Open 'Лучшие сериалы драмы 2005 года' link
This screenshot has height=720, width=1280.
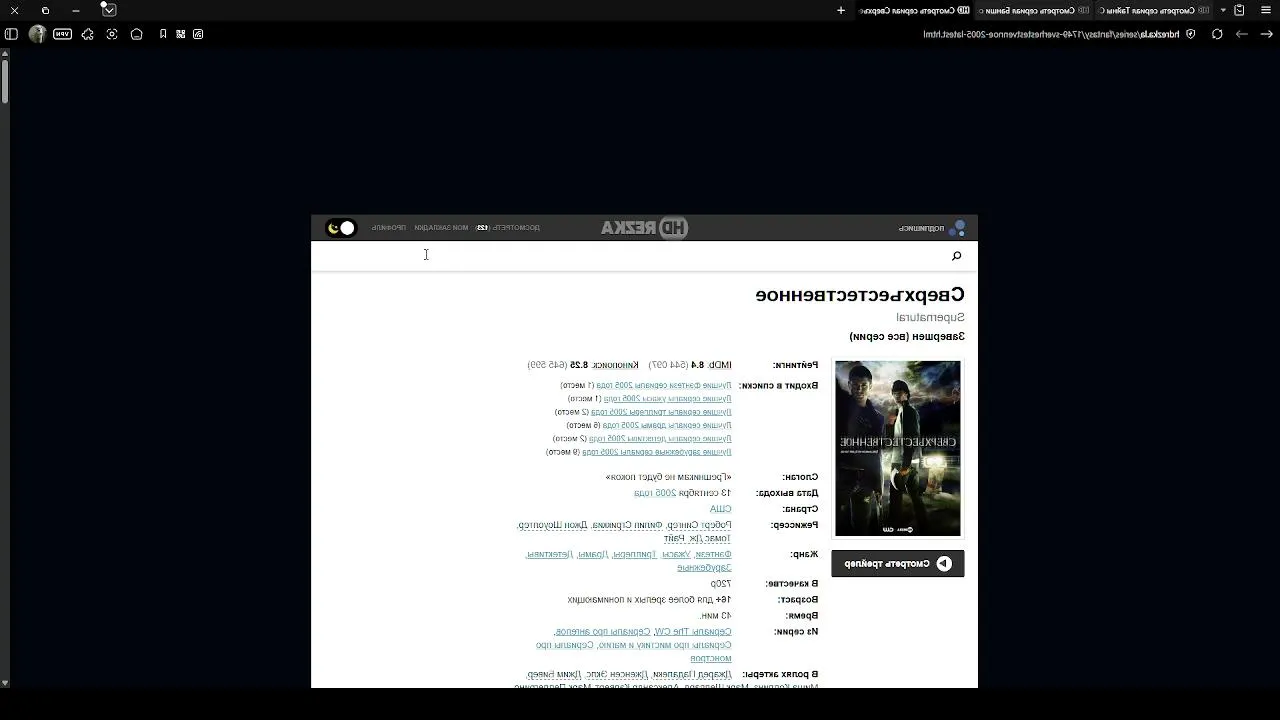coord(667,425)
